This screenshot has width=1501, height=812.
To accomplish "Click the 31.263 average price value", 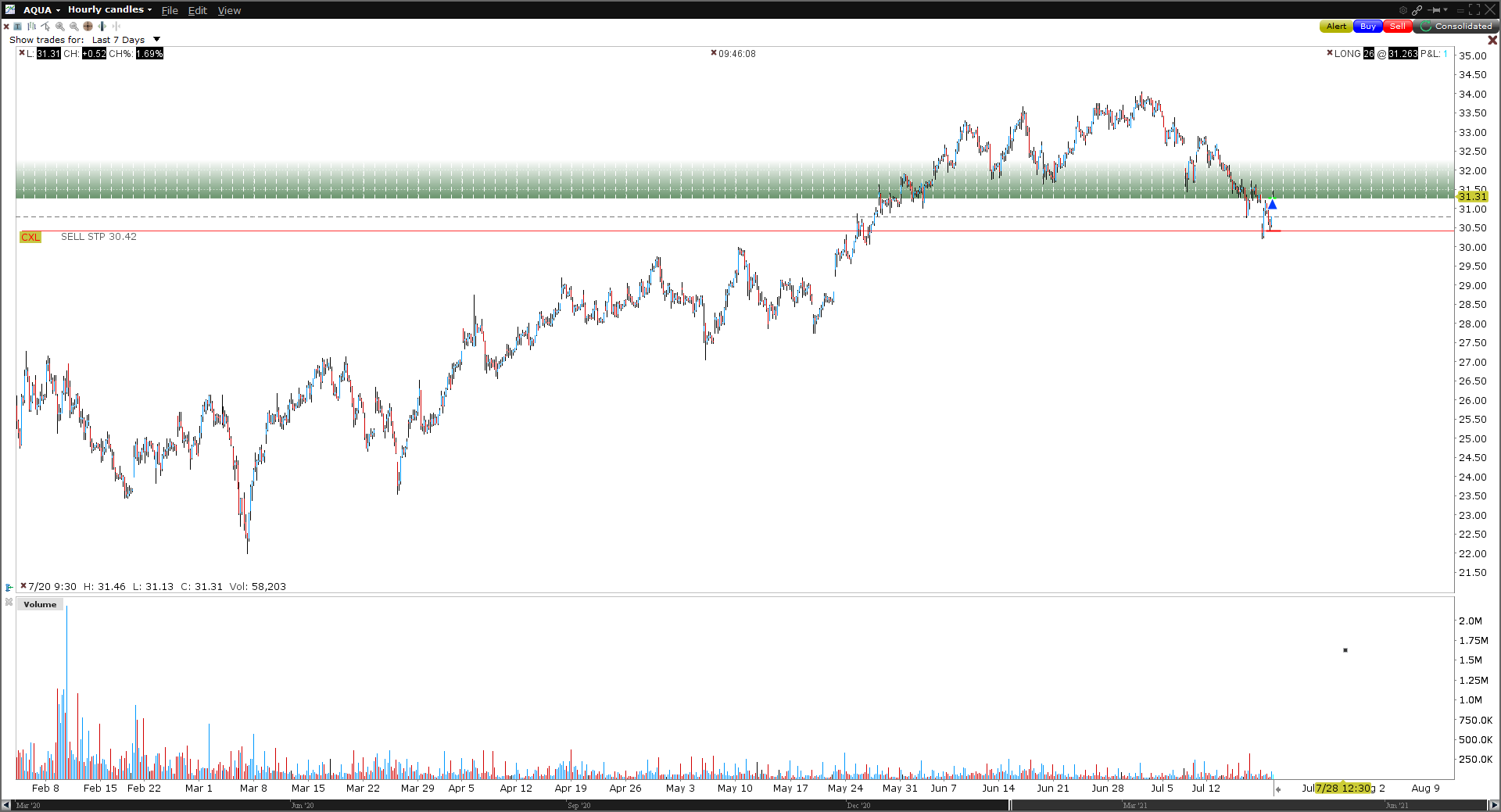I will click(1403, 54).
